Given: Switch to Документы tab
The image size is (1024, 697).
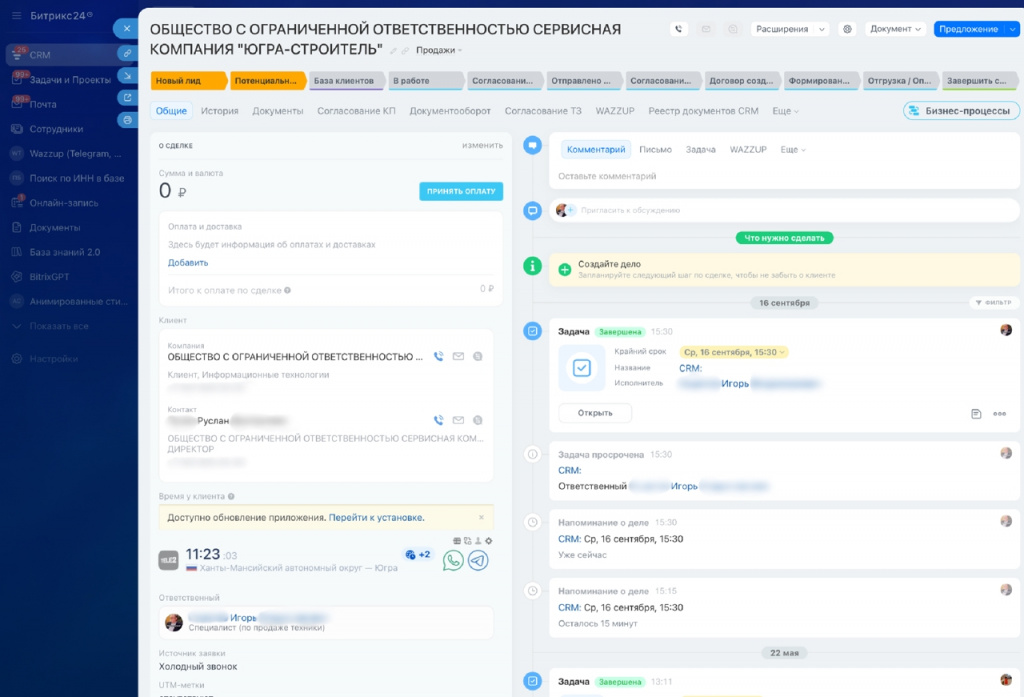Looking at the screenshot, I should click(278, 111).
